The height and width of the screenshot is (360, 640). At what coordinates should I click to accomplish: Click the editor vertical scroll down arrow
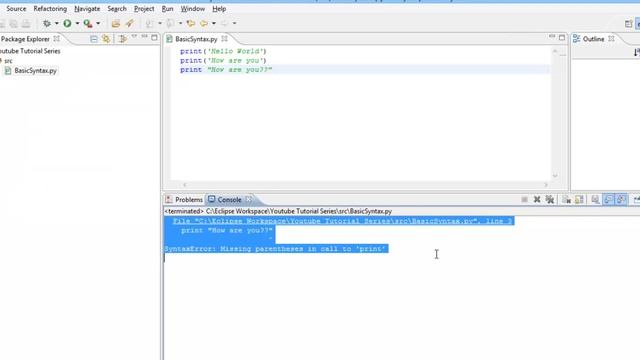555,176
